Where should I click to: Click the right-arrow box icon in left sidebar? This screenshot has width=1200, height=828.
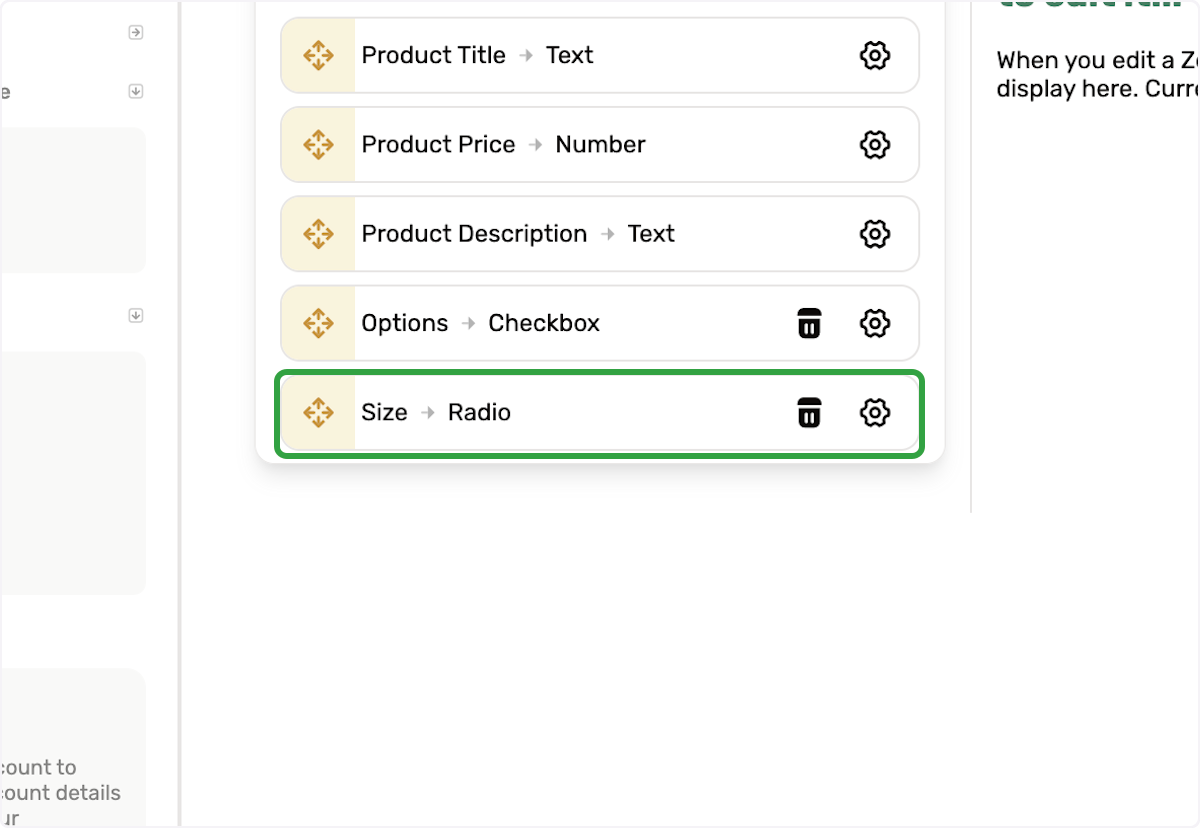point(136,33)
